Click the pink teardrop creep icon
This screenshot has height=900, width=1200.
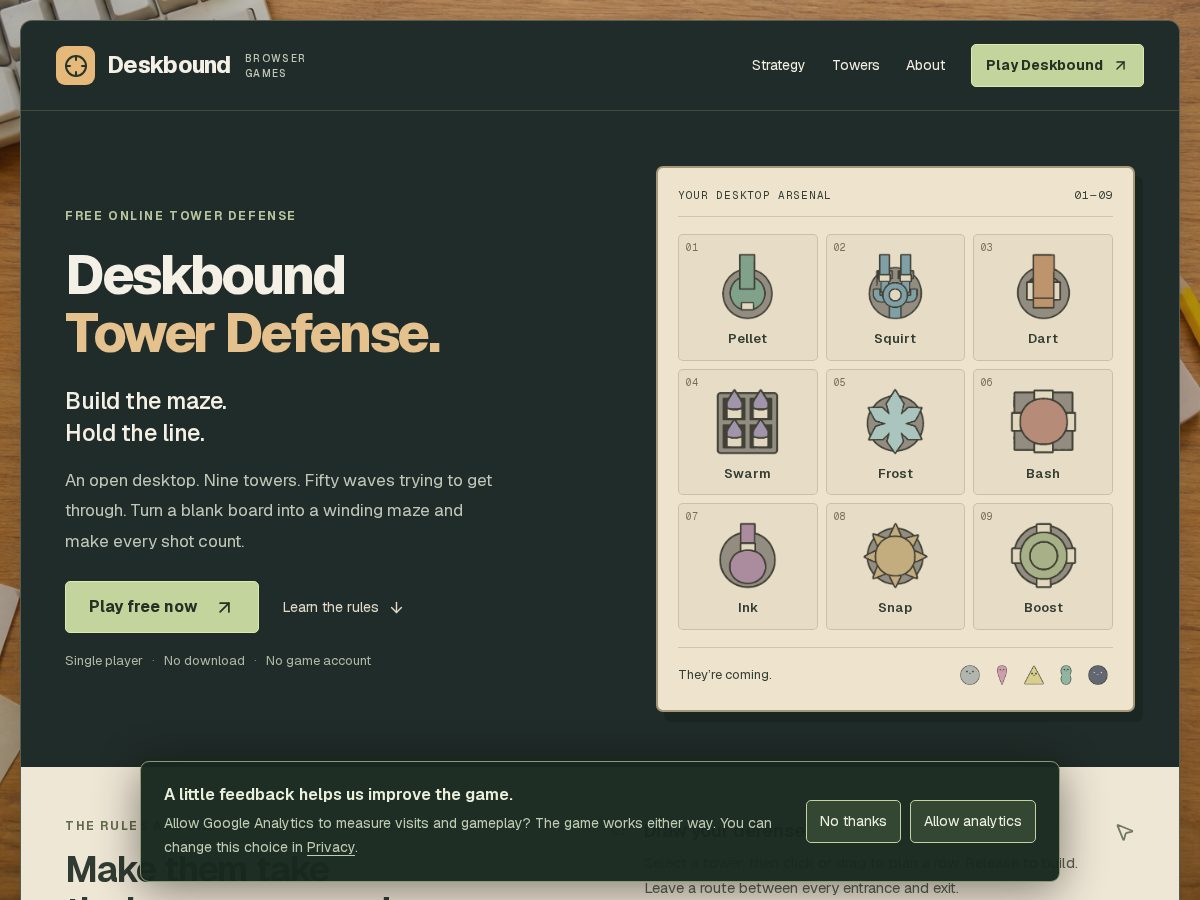click(1002, 675)
